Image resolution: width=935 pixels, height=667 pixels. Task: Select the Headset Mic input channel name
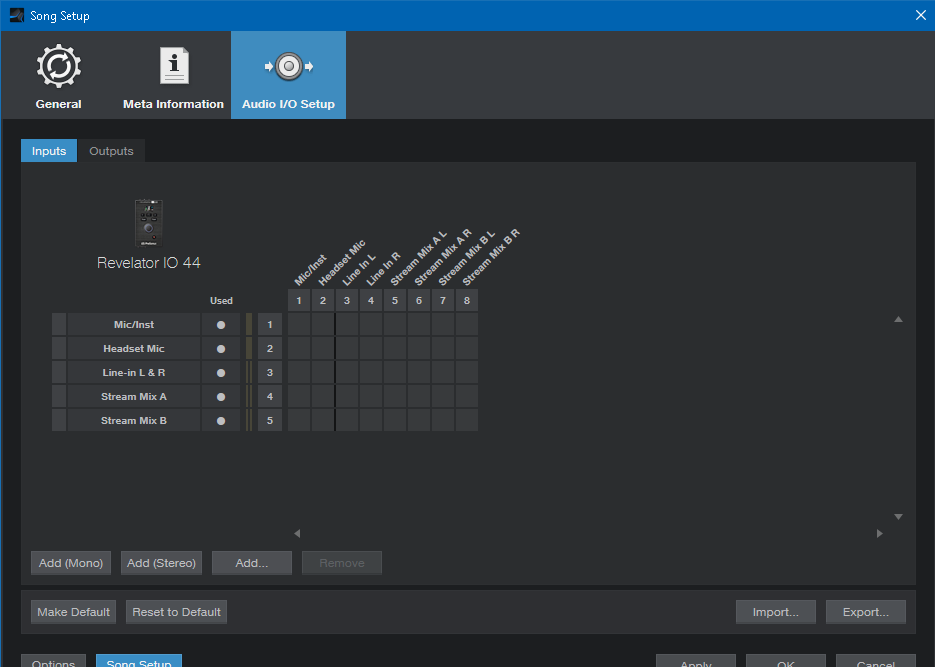pos(134,348)
